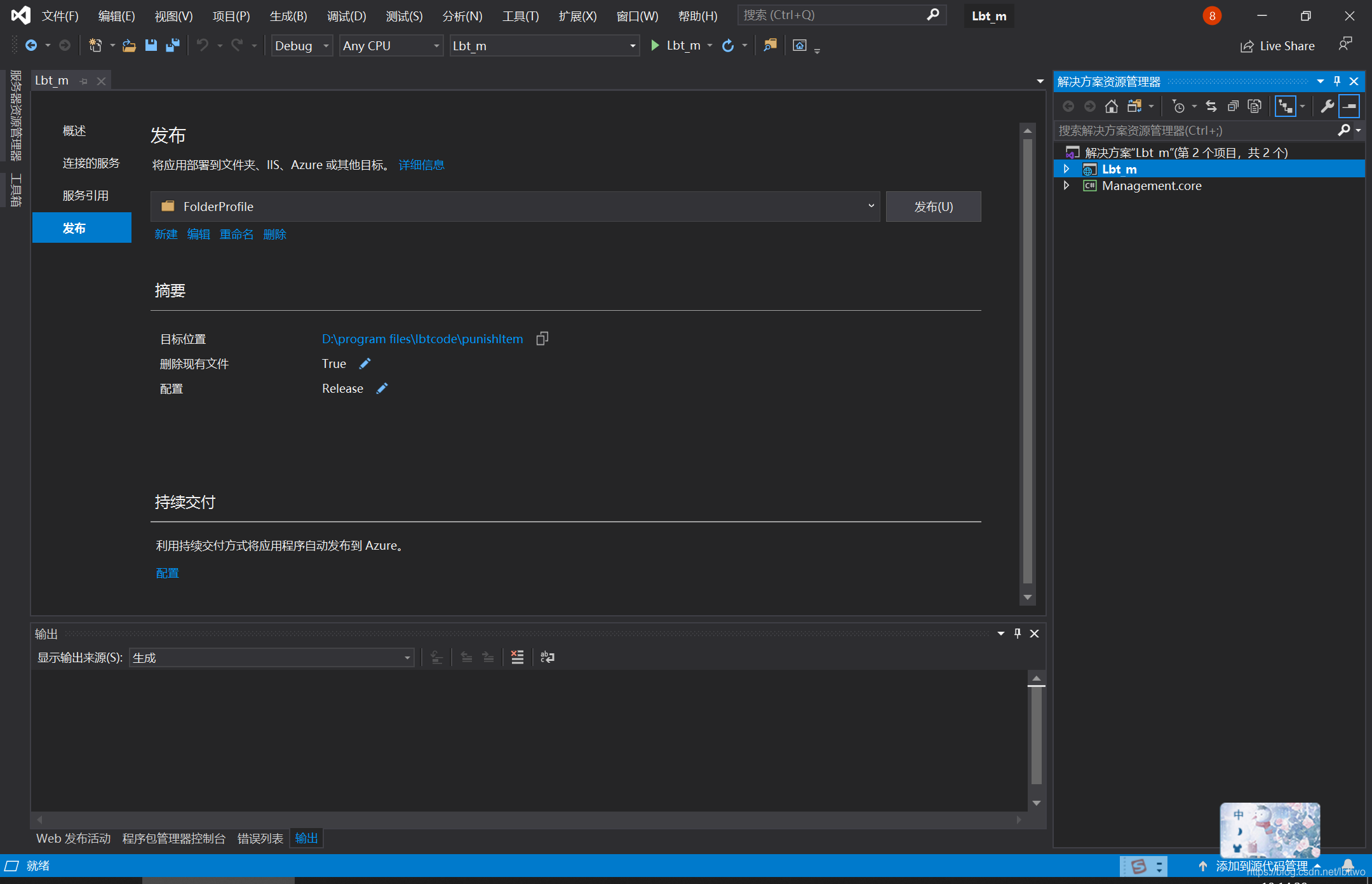Expand the Management.core project node
This screenshot has width=1372, height=884.
coord(1066,186)
